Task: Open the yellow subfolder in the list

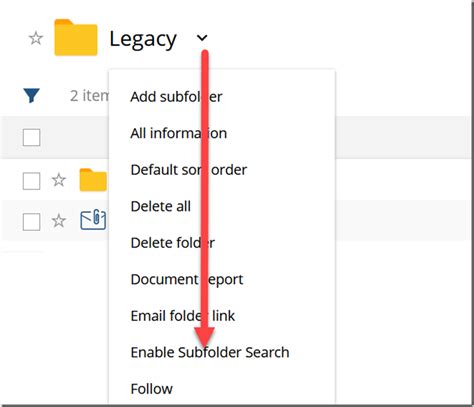Action: 93,180
